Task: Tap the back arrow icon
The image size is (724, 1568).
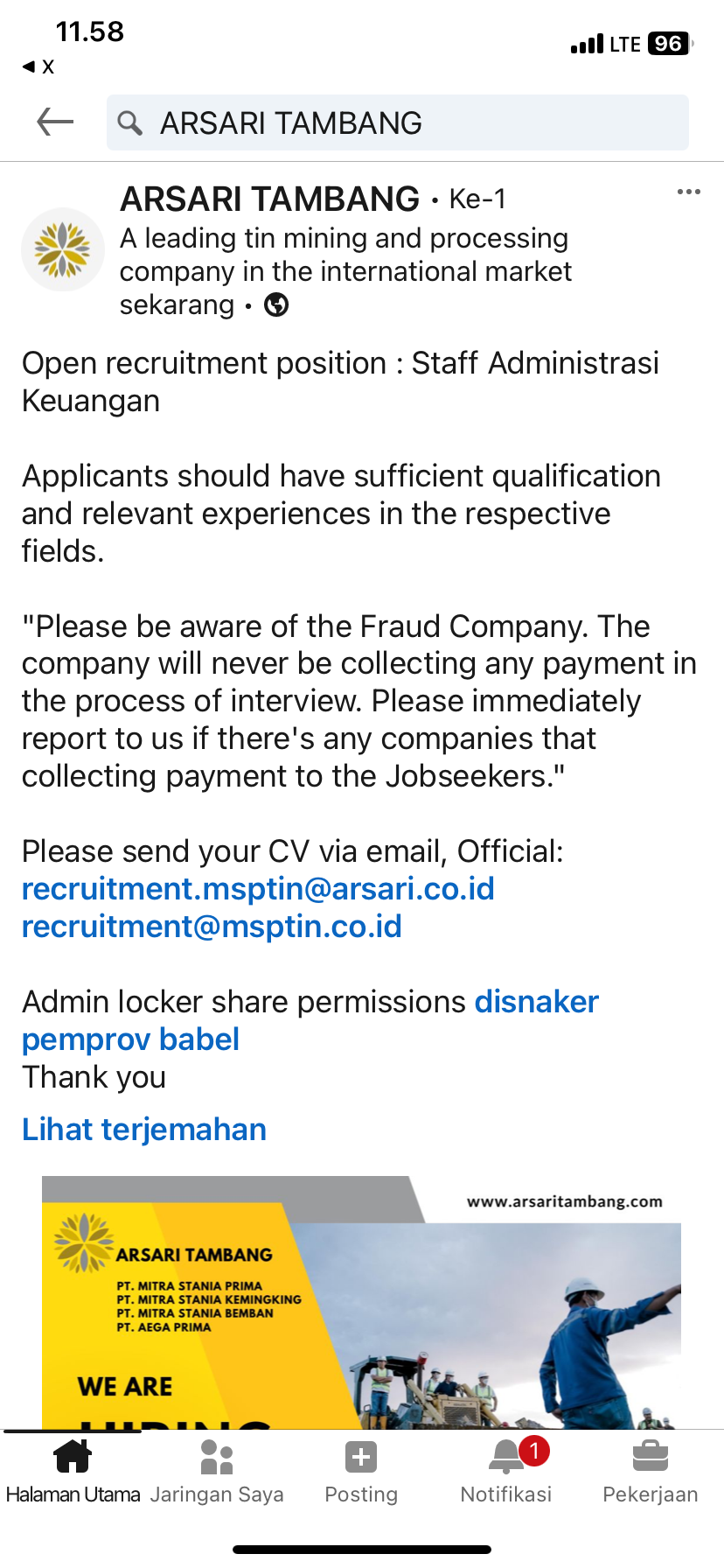Action: click(55, 122)
